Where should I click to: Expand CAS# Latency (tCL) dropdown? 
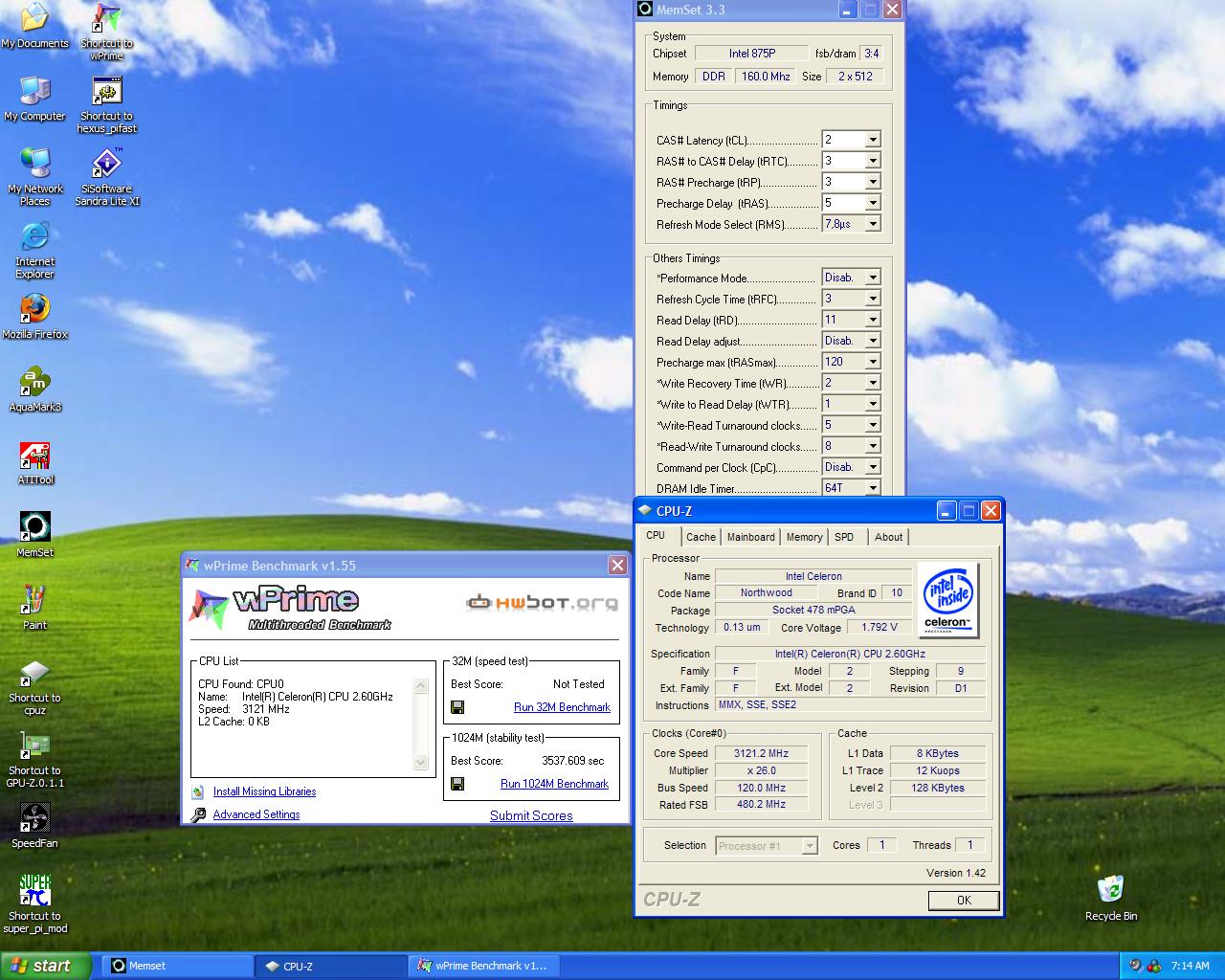pos(873,140)
